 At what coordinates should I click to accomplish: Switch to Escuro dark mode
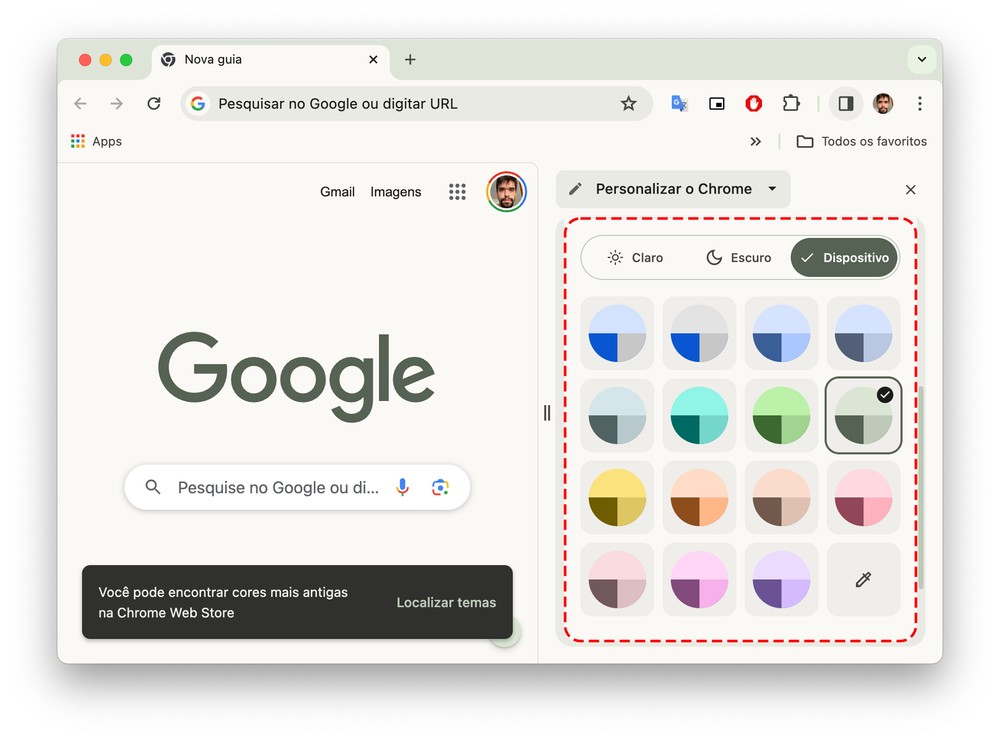point(738,258)
